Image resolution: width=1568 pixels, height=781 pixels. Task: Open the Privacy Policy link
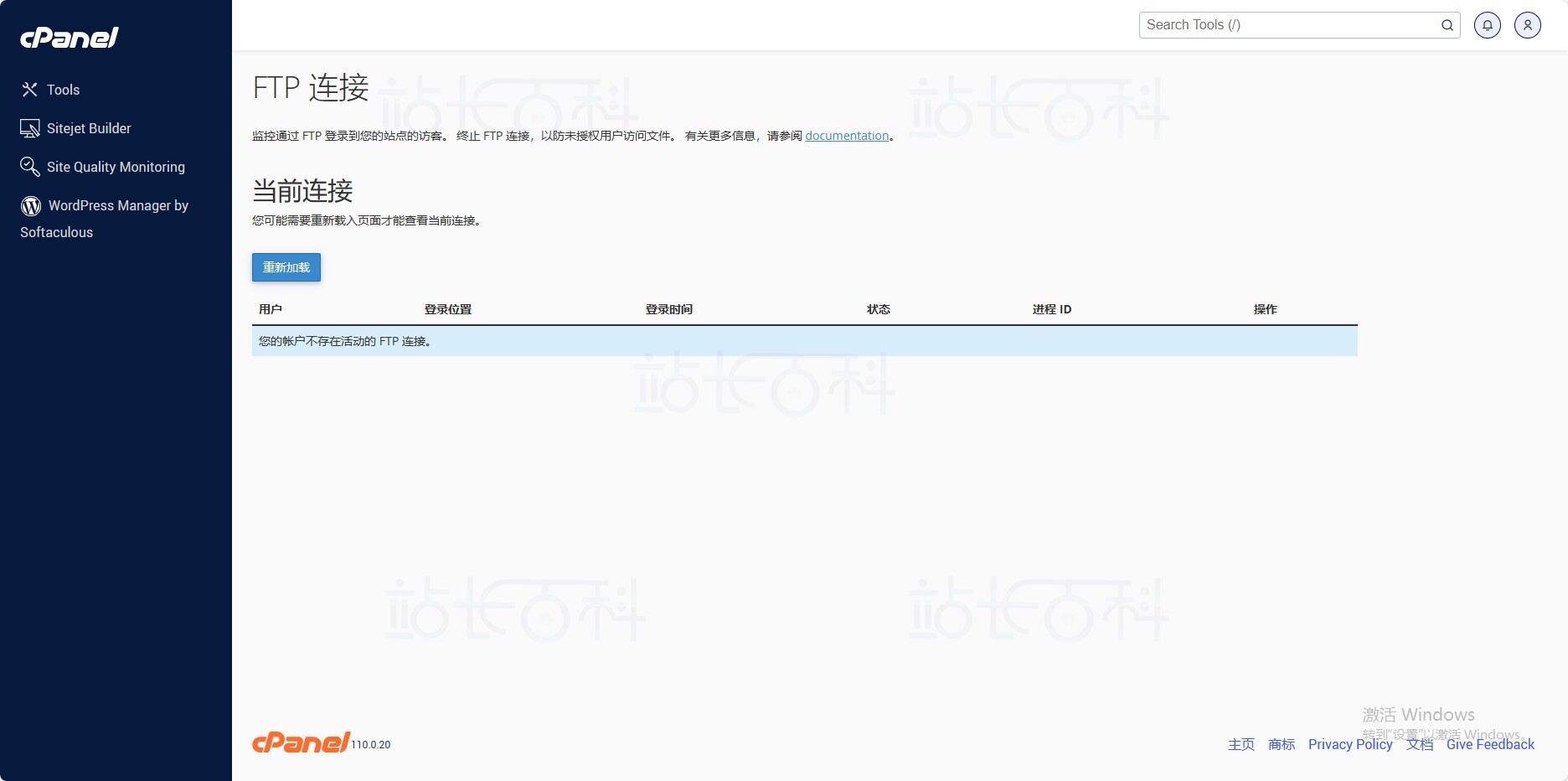point(1349,744)
